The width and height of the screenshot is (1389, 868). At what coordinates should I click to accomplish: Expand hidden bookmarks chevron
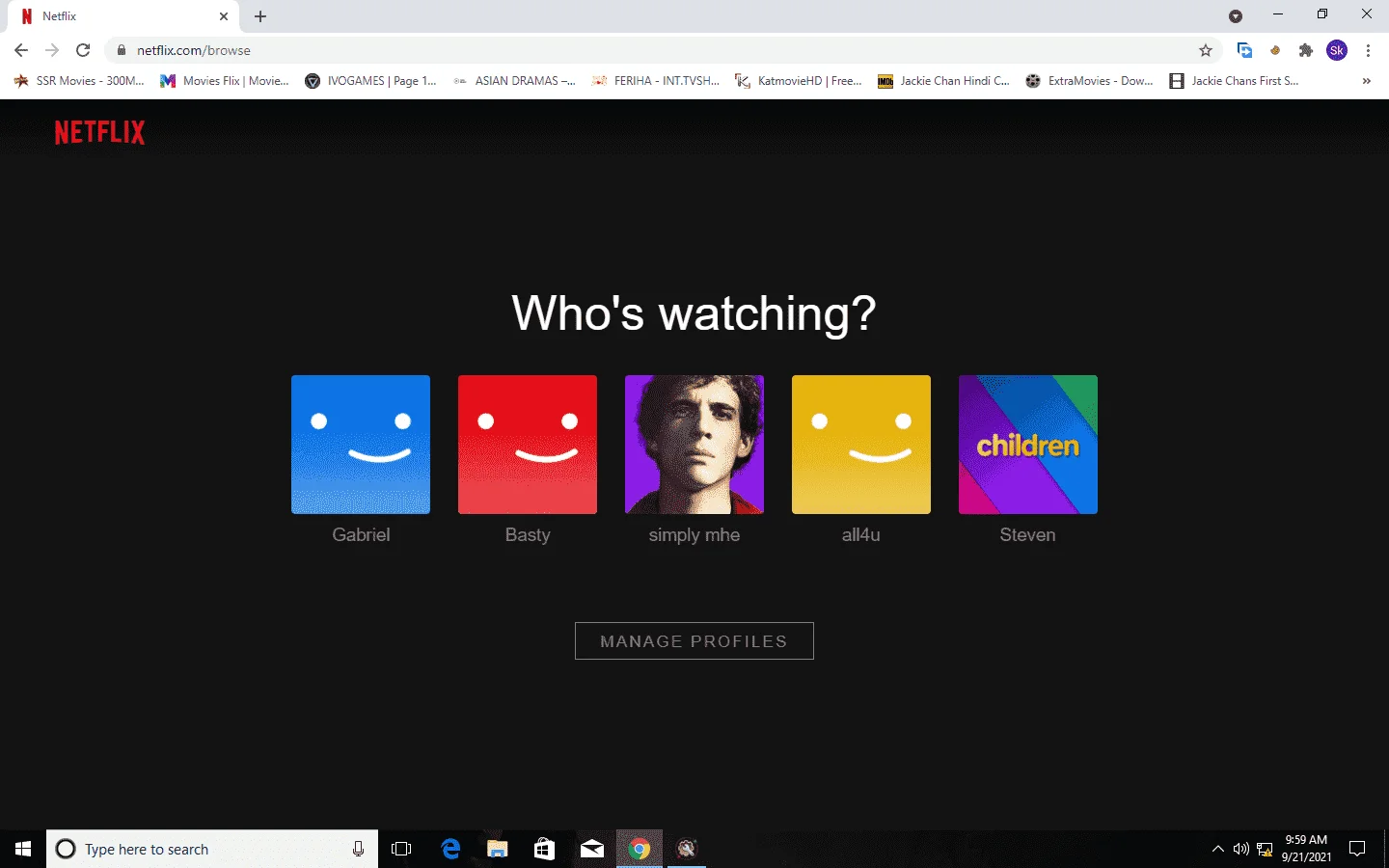1366,81
